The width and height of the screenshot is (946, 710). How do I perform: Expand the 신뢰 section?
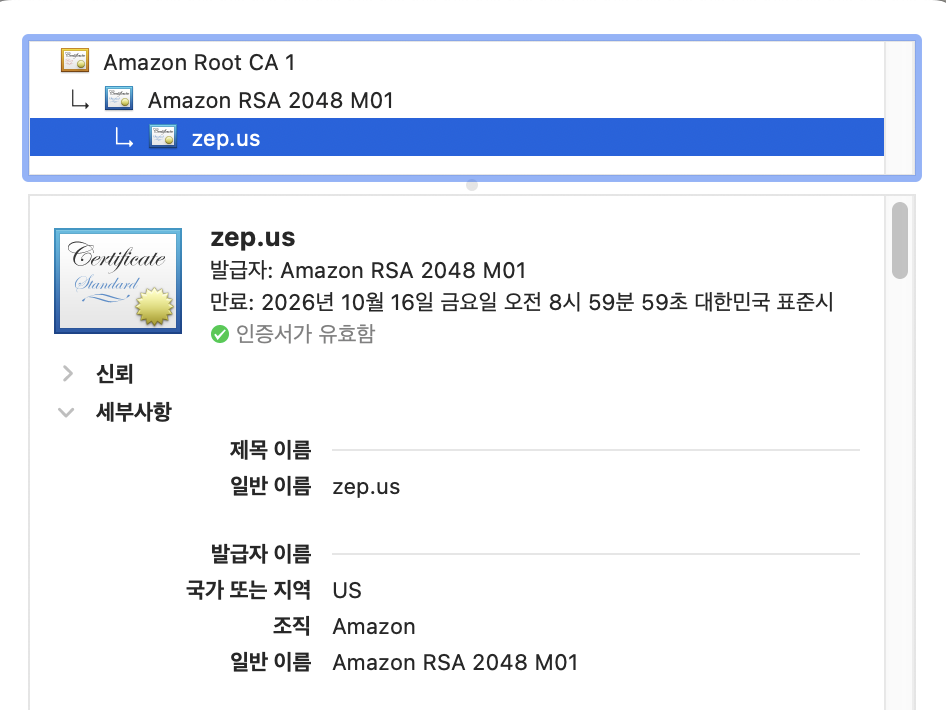[x=68, y=374]
